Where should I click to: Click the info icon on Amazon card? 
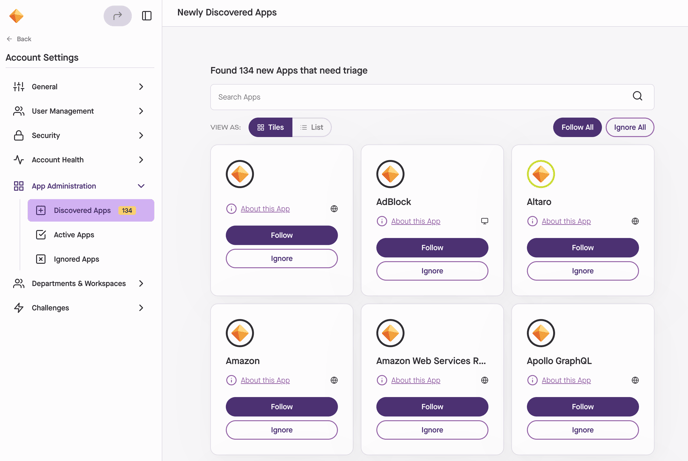point(231,380)
